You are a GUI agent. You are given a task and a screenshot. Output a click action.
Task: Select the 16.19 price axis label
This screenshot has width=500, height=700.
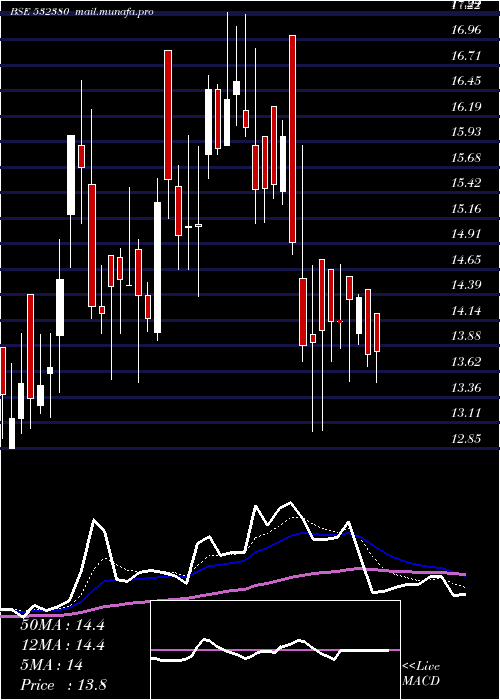click(x=466, y=107)
